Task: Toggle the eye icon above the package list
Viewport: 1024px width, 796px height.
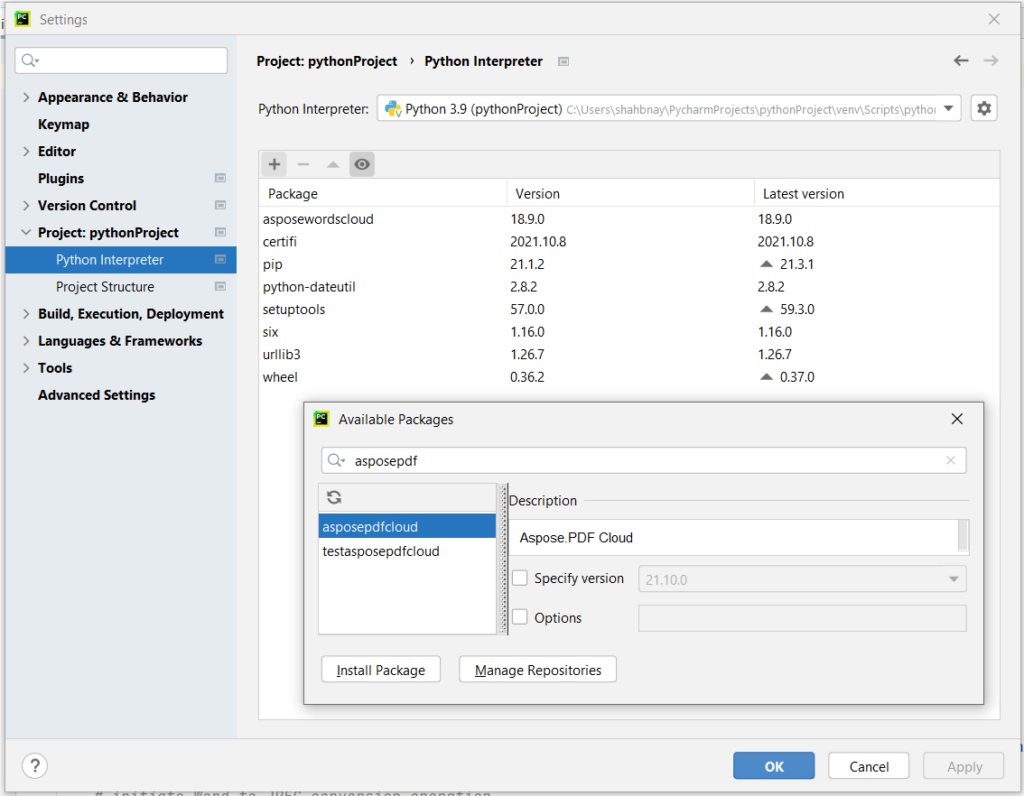Action: tap(362, 164)
